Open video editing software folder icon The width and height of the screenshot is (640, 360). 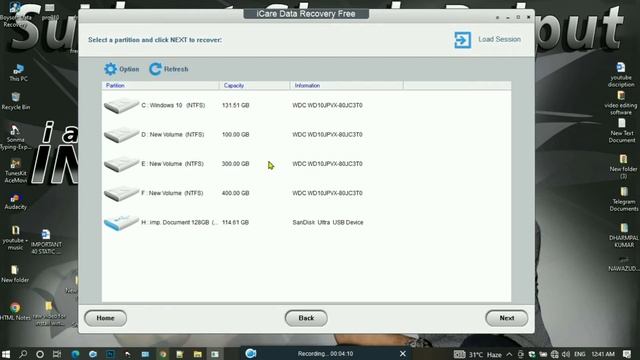point(621,103)
